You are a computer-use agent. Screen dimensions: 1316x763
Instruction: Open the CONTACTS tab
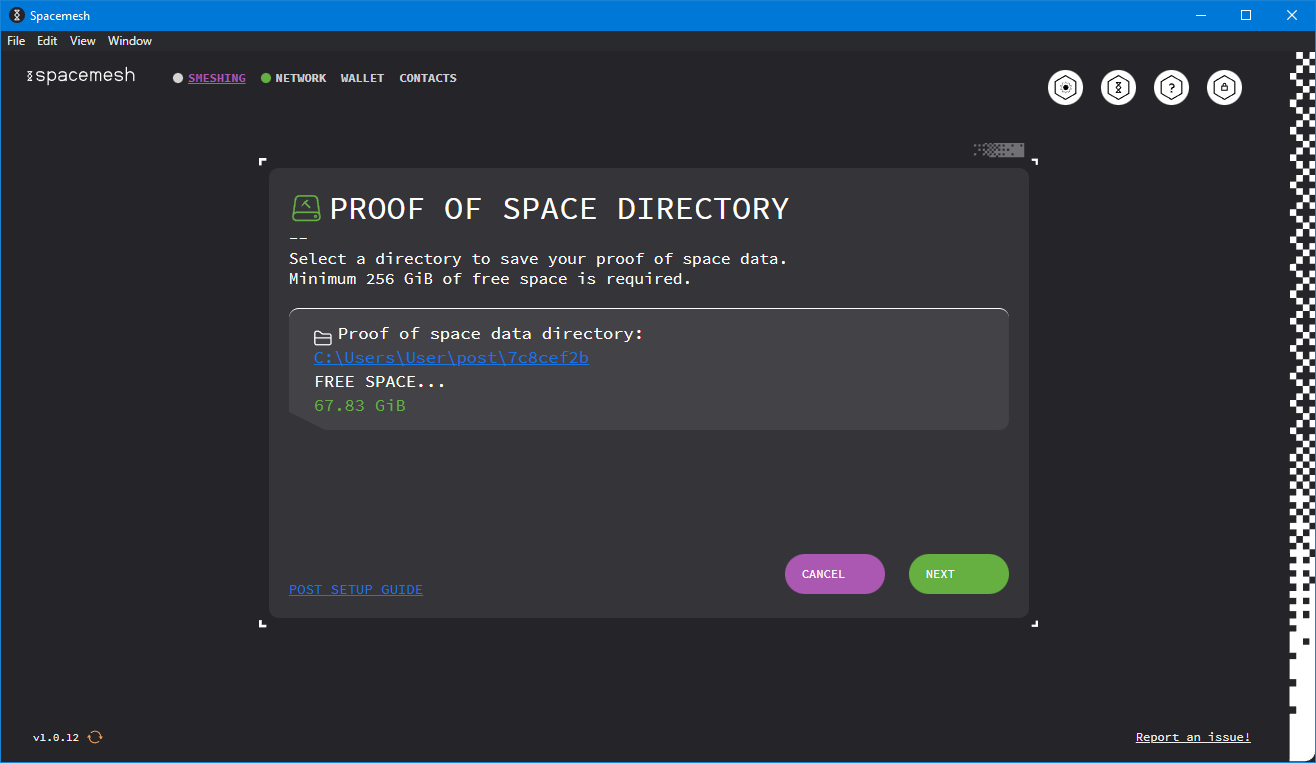(428, 78)
